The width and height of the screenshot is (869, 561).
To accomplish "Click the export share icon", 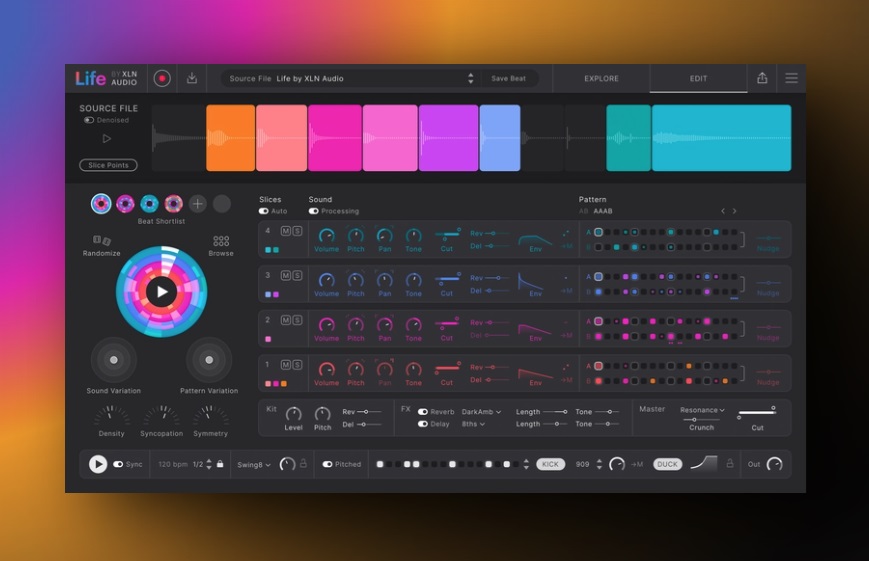I will click(x=762, y=78).
